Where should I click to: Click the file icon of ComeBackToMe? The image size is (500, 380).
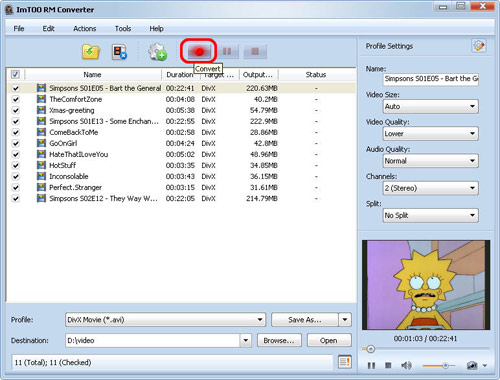click(41, 132)
